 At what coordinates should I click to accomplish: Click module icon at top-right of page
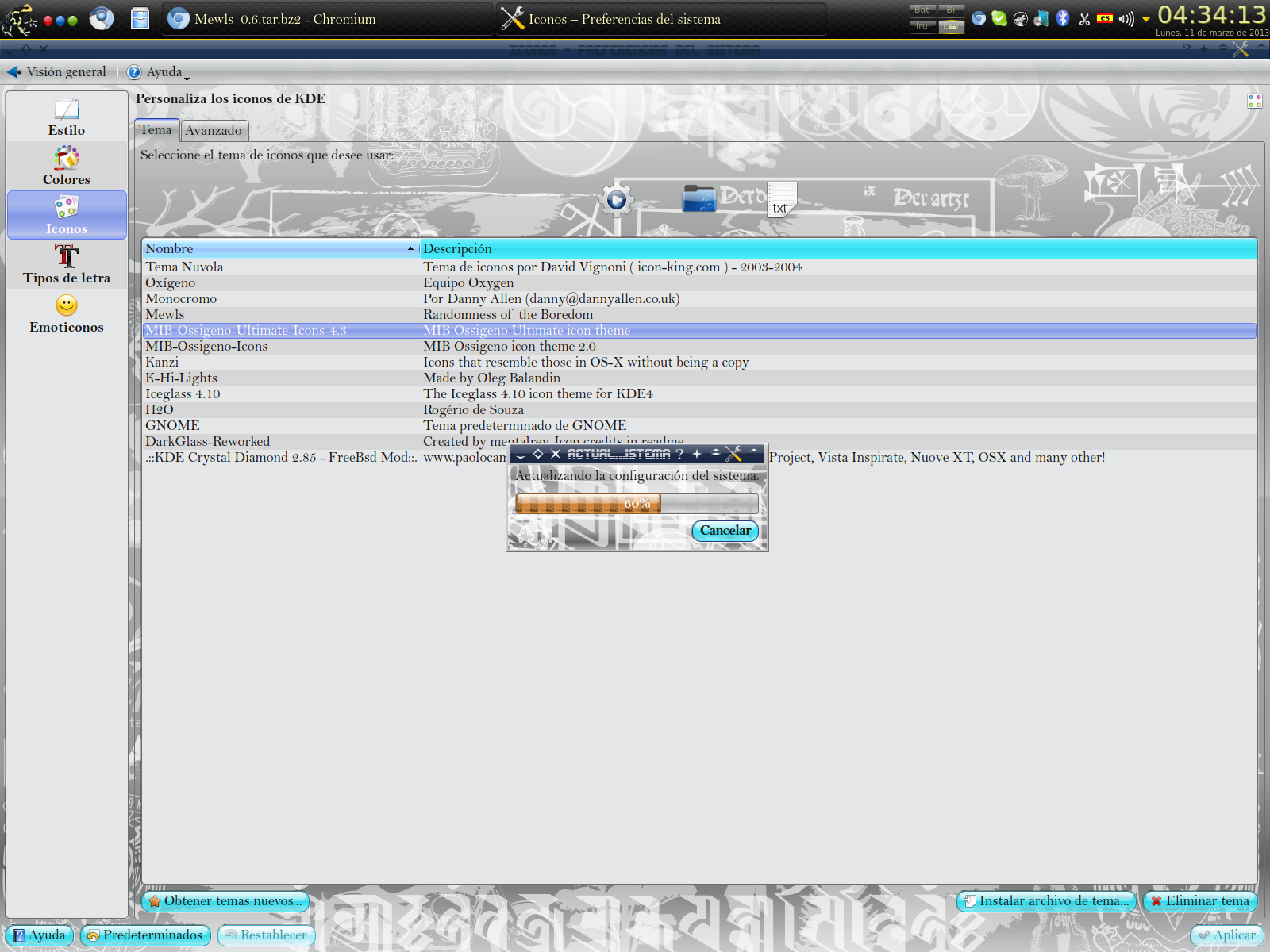pyautogui.click(x=1255, y=101)
